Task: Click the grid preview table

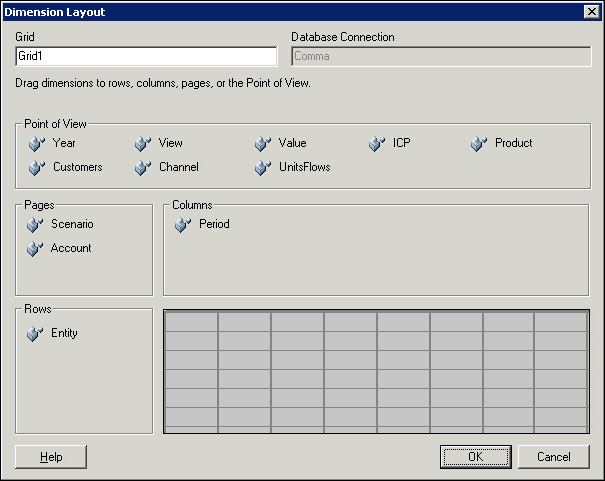Action: tap(376, 371)
